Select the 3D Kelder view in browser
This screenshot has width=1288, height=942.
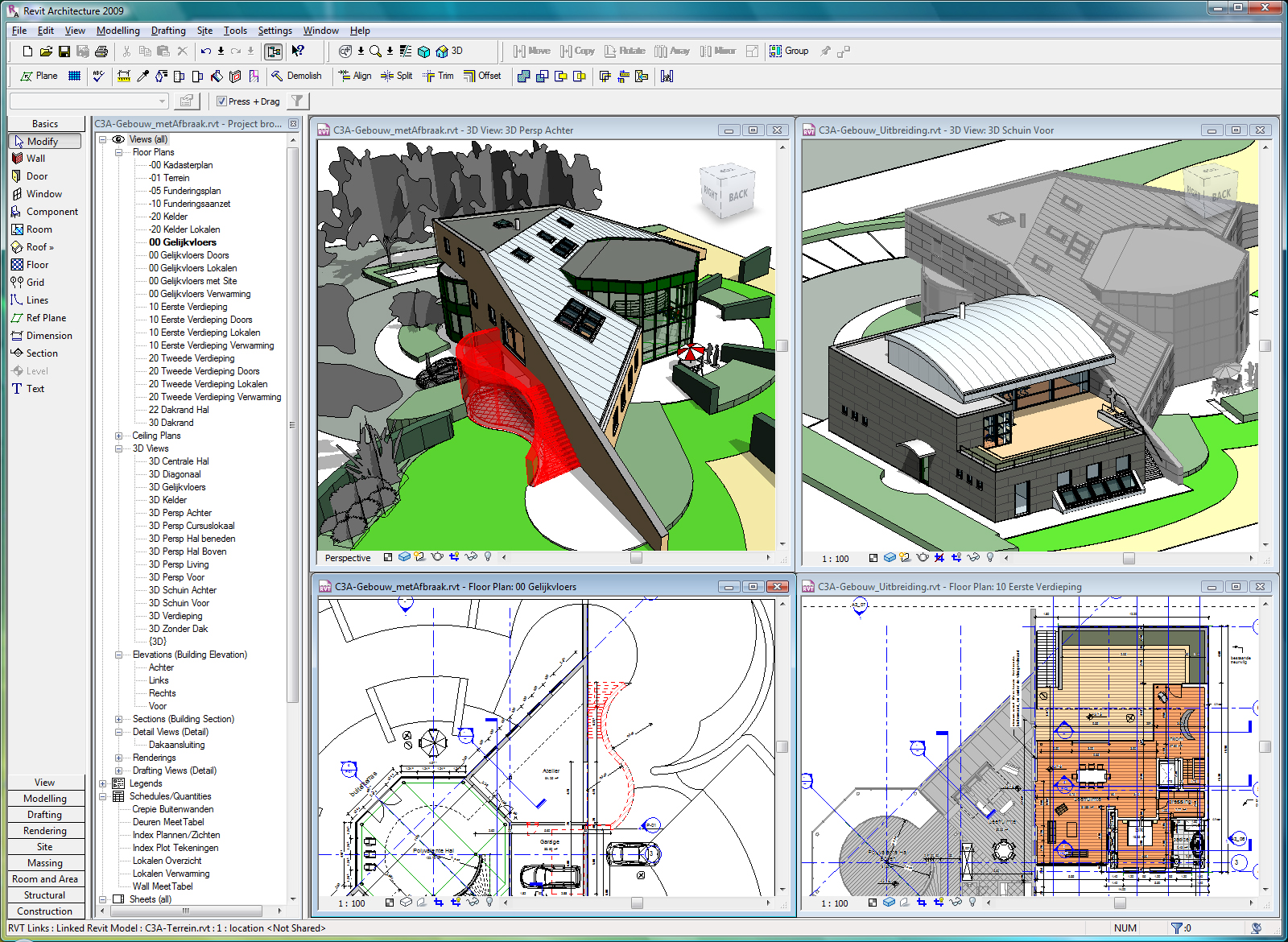pyautogui.click(x=167, y=500)
